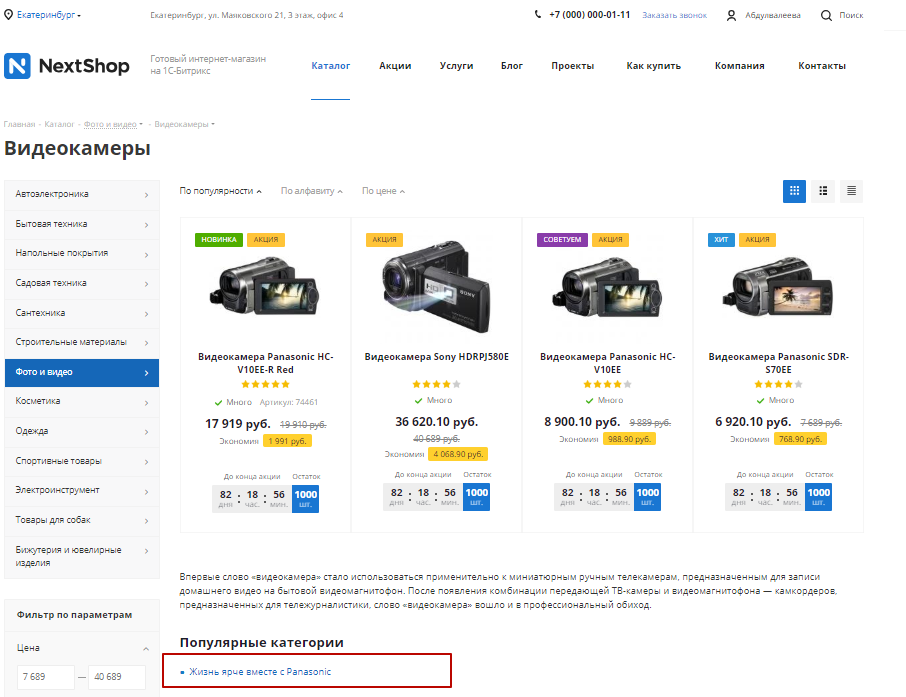The width and height of the screenshot is (906, 697).
Task: Click Заказать звонок link
Action: [x=674, y=15]
